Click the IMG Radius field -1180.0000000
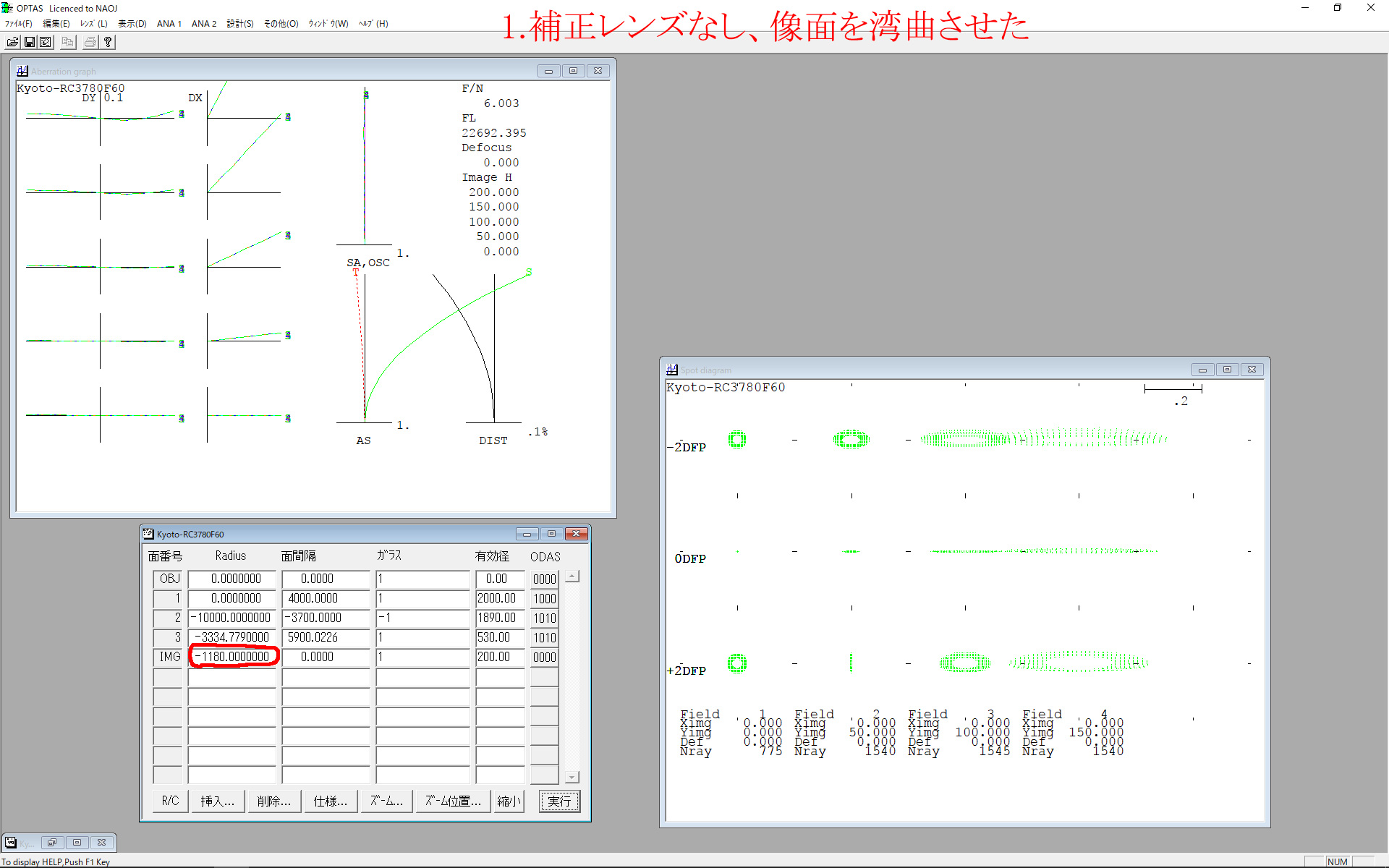1389x868 pixels. pos(233,657)
